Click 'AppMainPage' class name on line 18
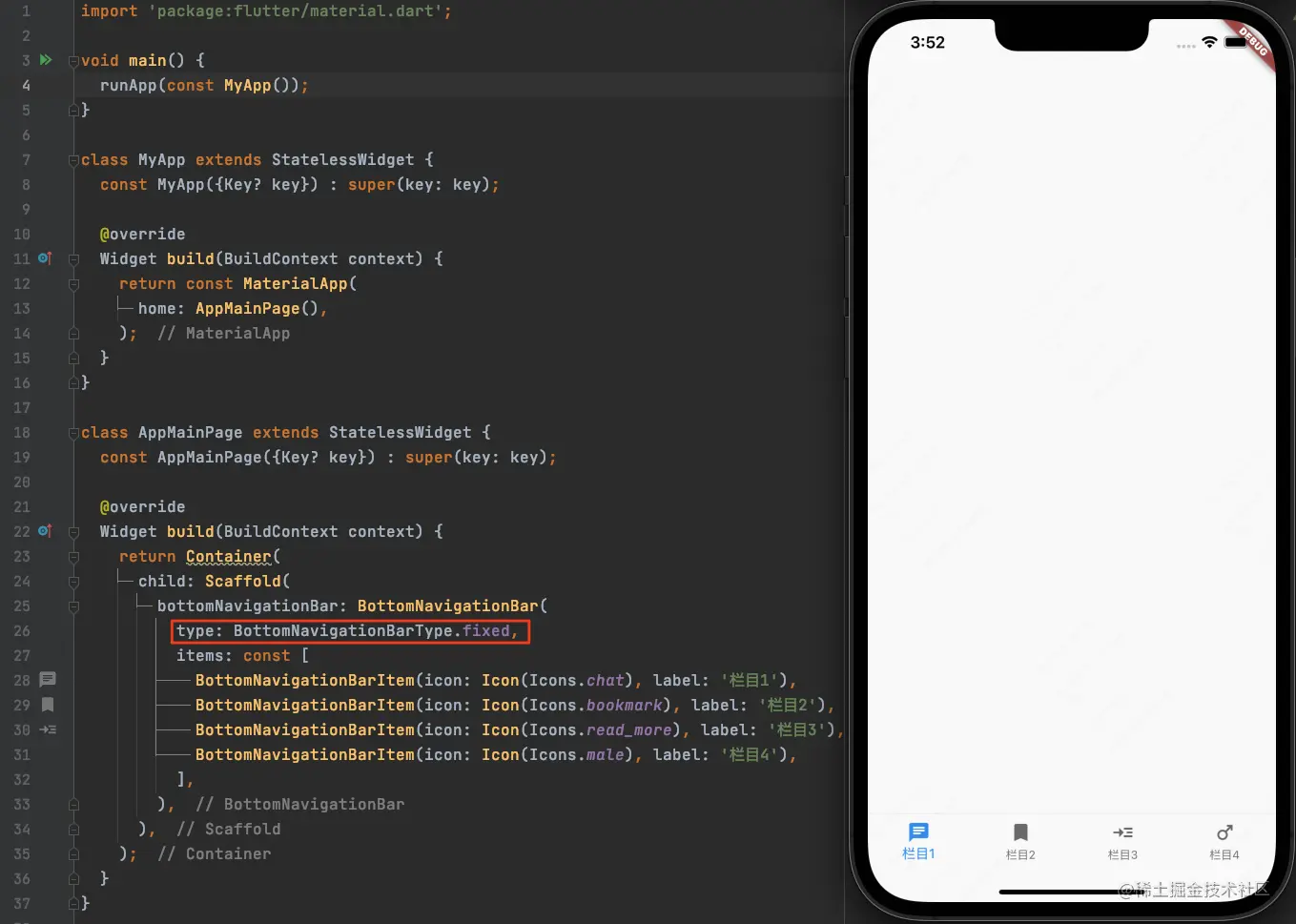Screen dimensions: 1296x924 click(190, 432)
